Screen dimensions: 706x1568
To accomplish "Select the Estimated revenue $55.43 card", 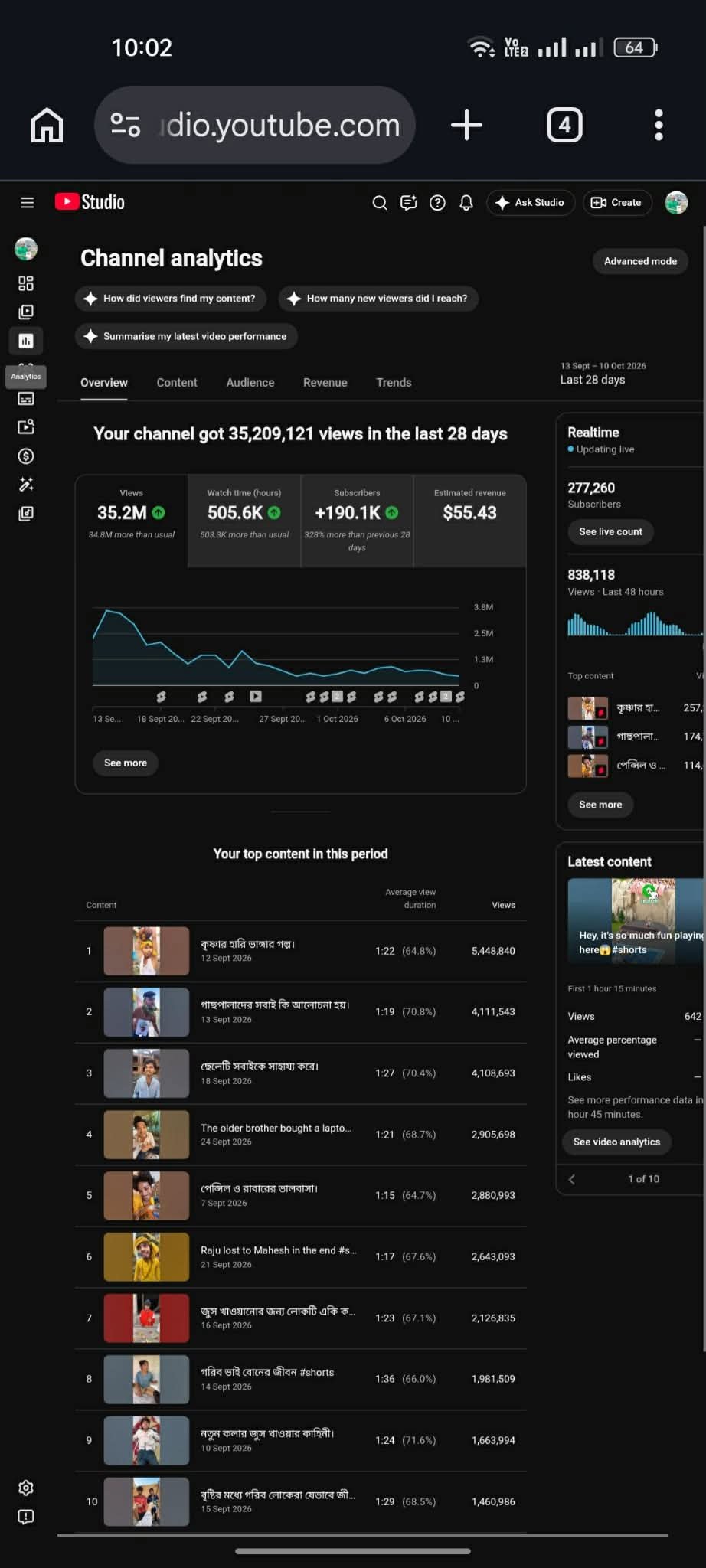I will coord(470,521).
